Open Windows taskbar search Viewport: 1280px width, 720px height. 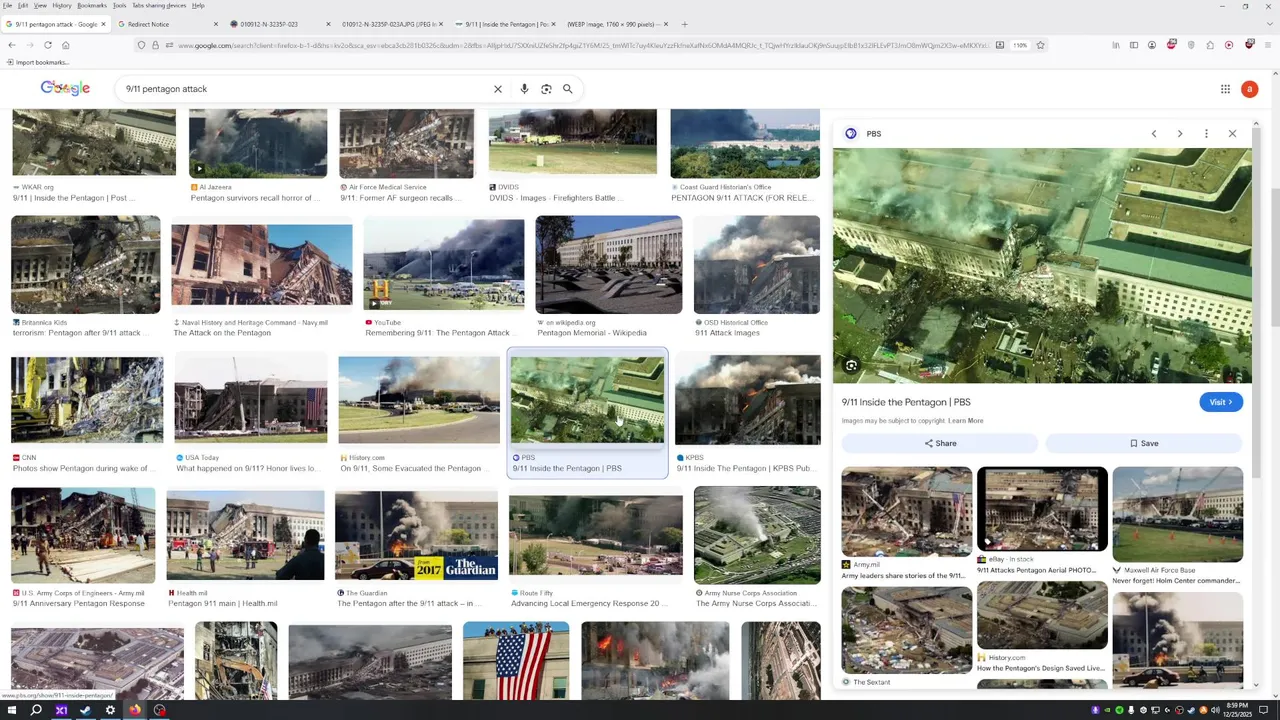pyautogui.click(x=36, y=710)
